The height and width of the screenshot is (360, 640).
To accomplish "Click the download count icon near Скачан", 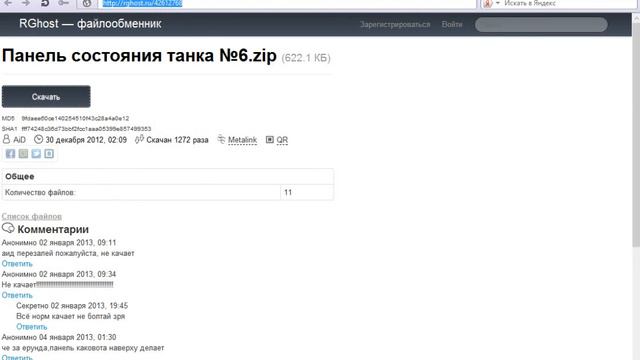I will [x=139, y=139].
